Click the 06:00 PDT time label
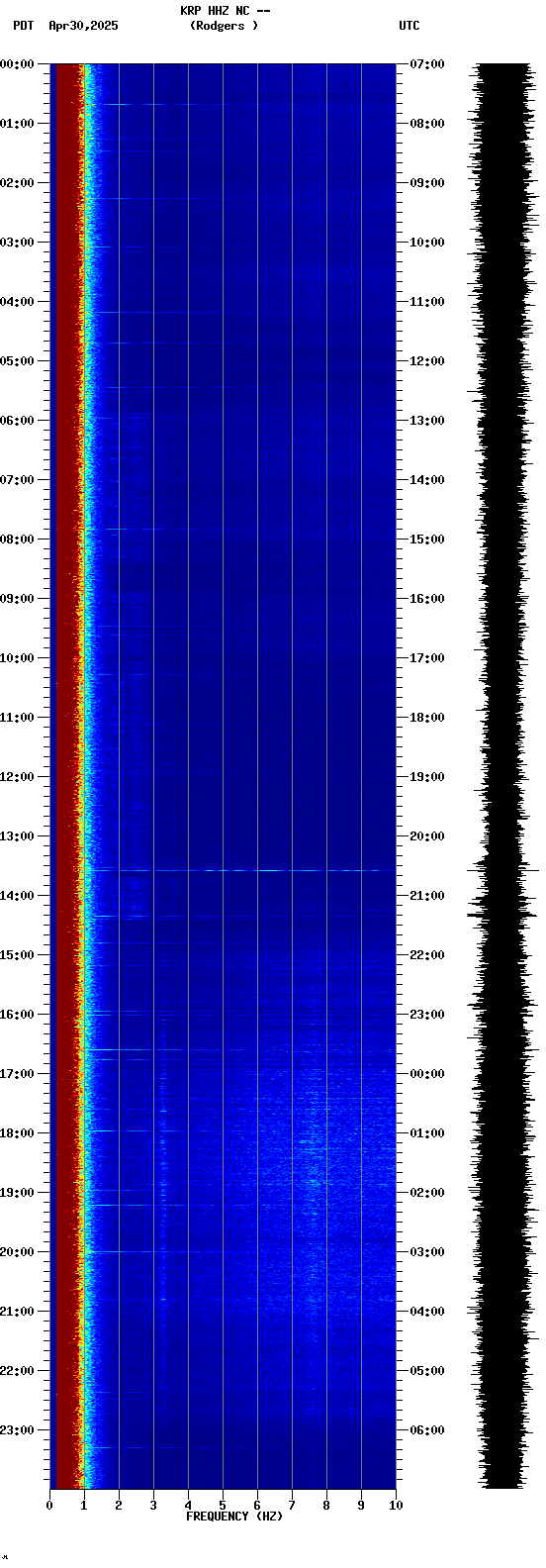 coord(18,421)
